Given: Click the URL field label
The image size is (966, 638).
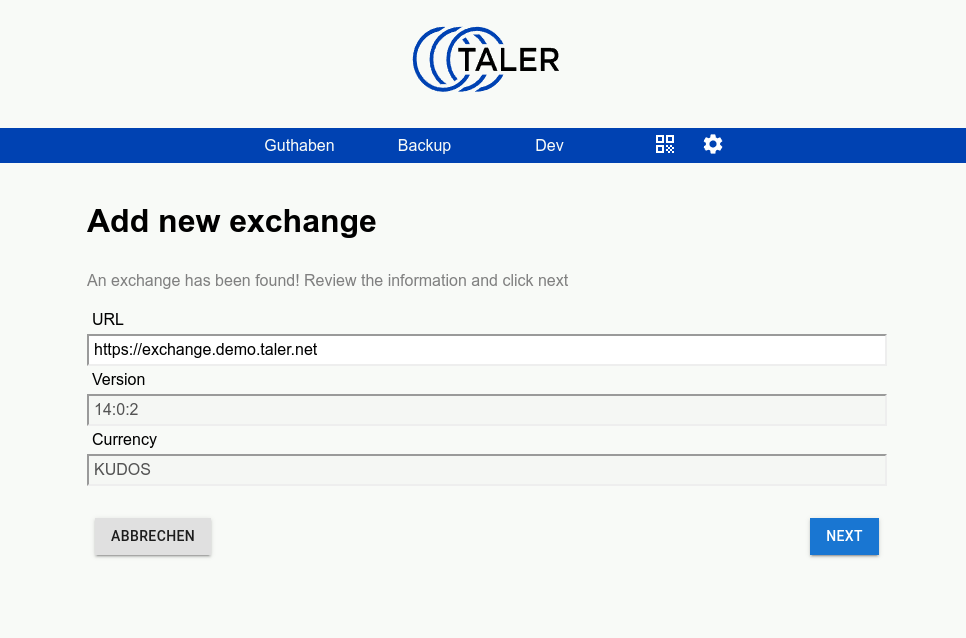Looking at the screenshot, I should pos(108,320).
